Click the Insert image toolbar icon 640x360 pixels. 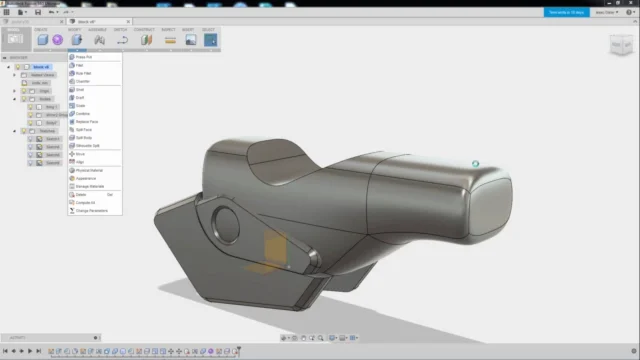tap(191, 40)
